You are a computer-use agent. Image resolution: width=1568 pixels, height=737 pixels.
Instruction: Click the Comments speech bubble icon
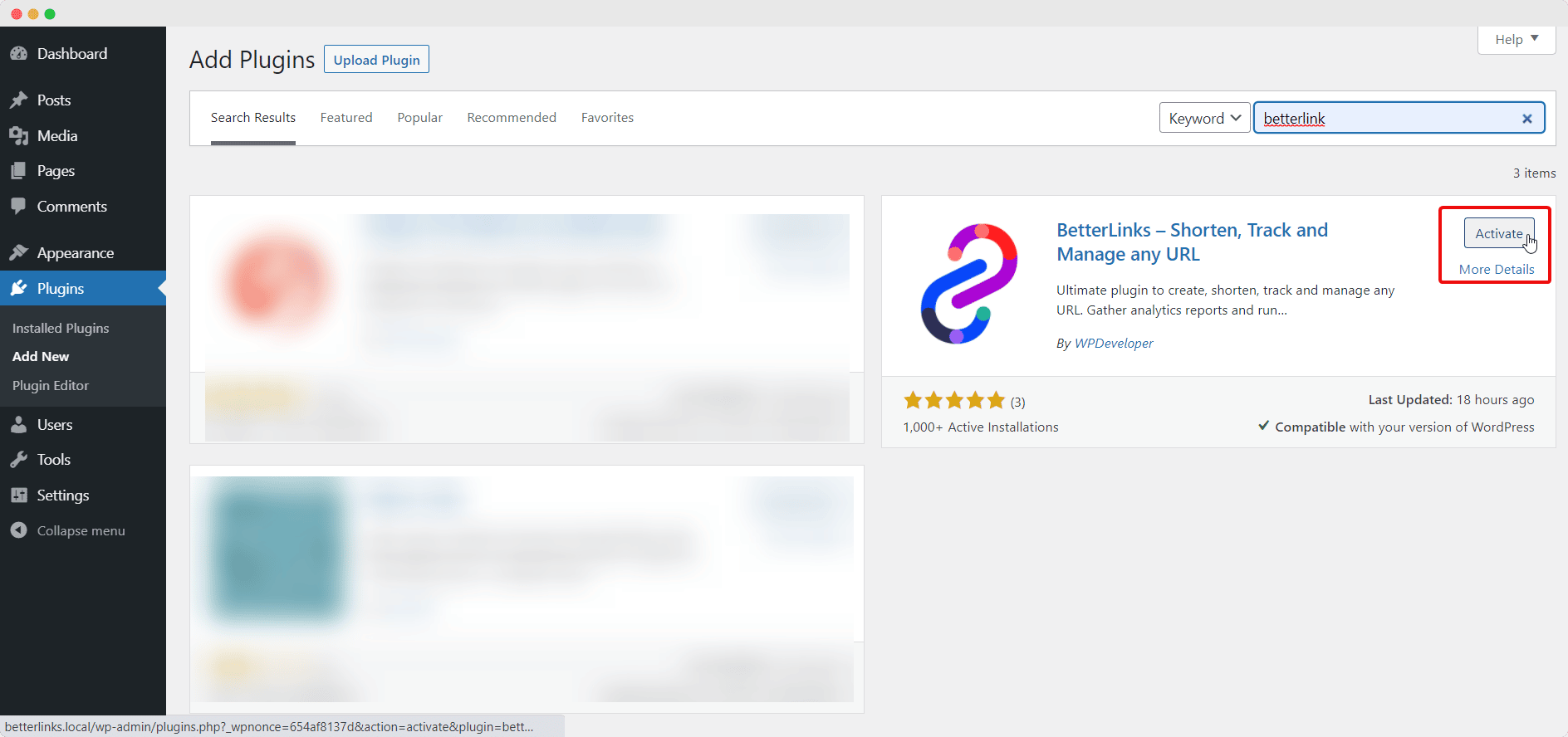coord(19,207)
